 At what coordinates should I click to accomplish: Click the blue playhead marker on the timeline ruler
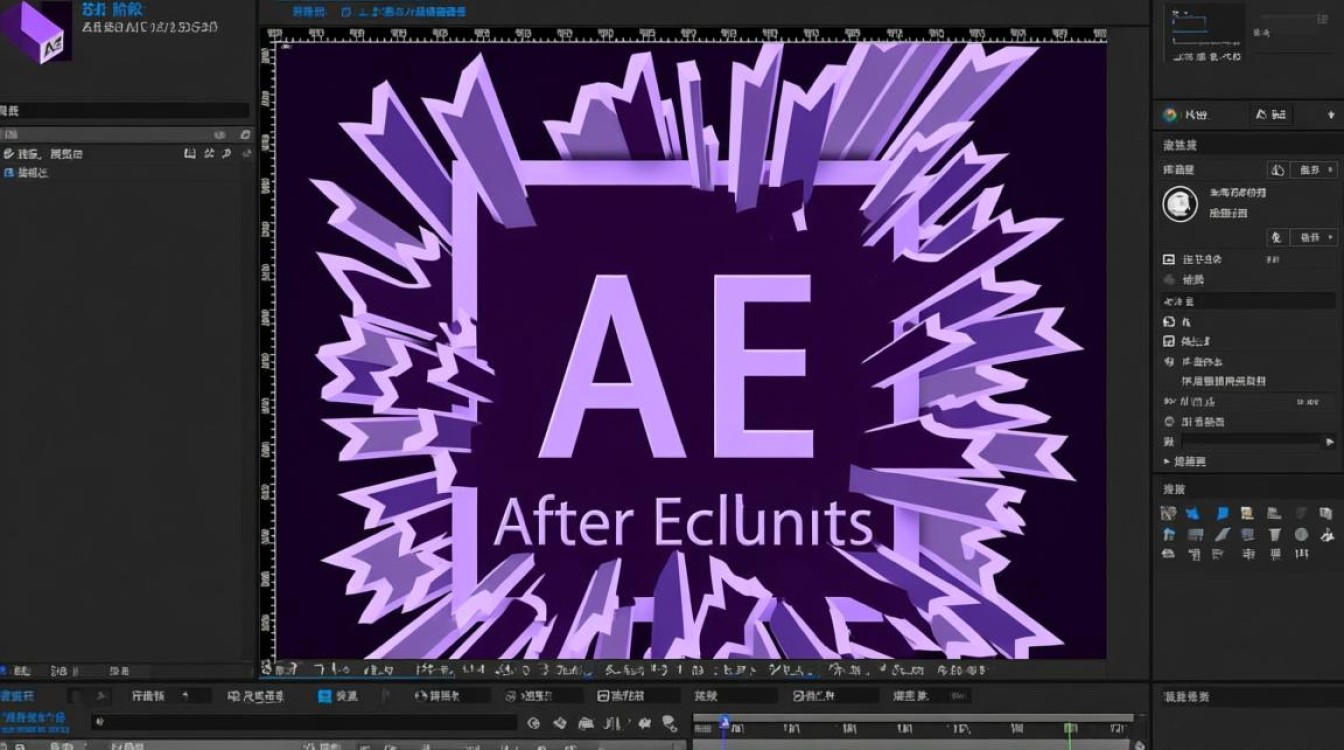(x=725, y=721)
